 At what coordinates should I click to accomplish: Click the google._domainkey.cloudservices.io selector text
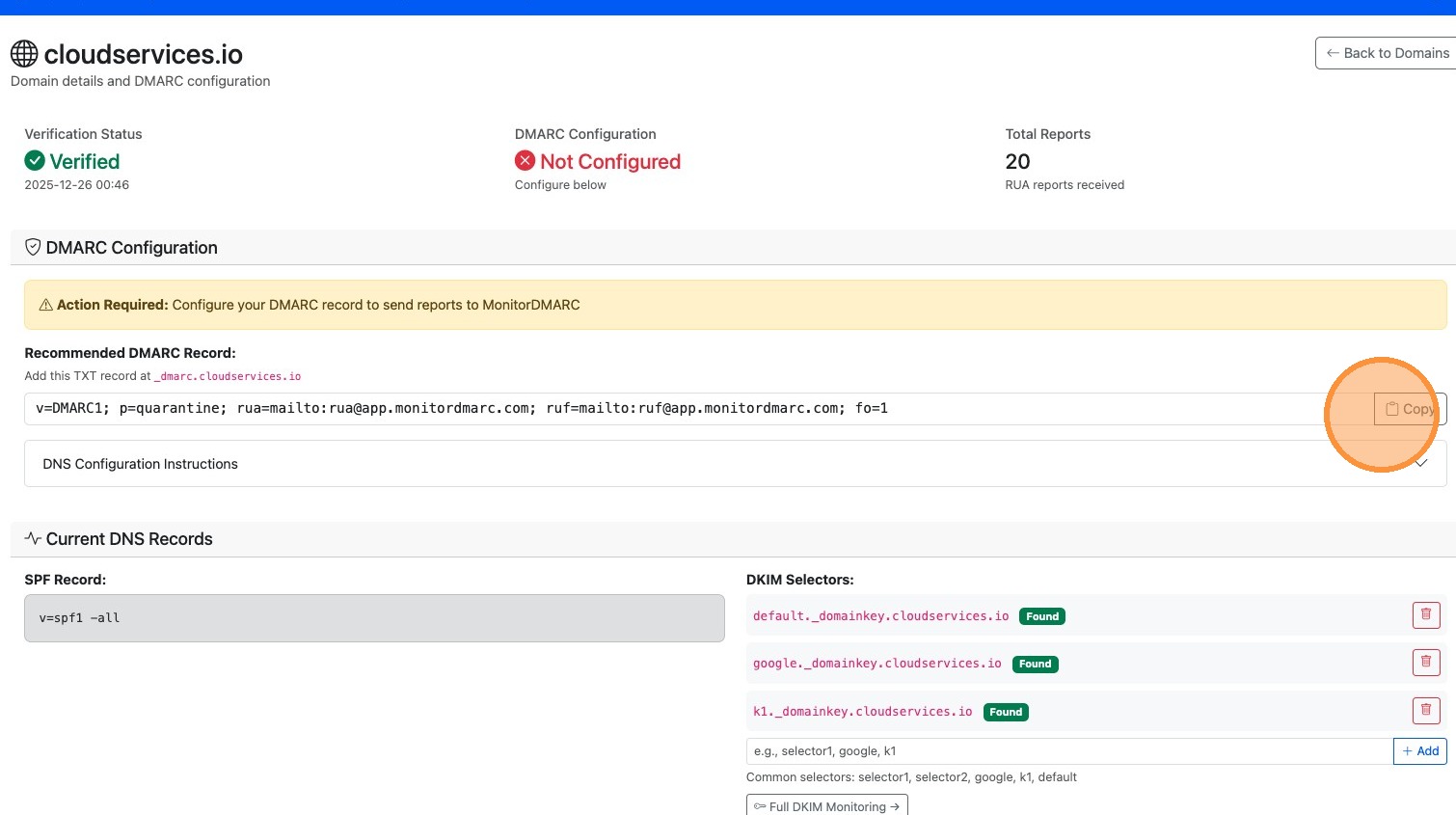pos(876,663)
